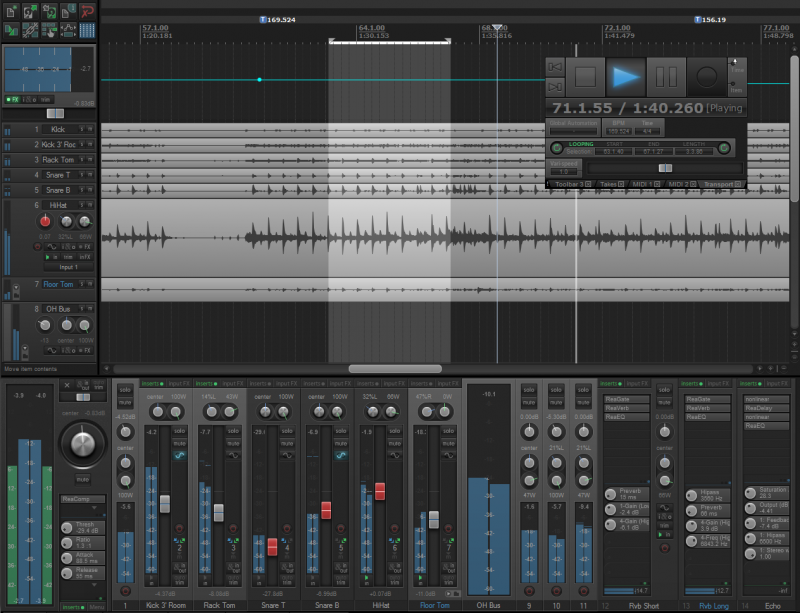Click the red undo arrow toolbar icon

tap(88, 10)
